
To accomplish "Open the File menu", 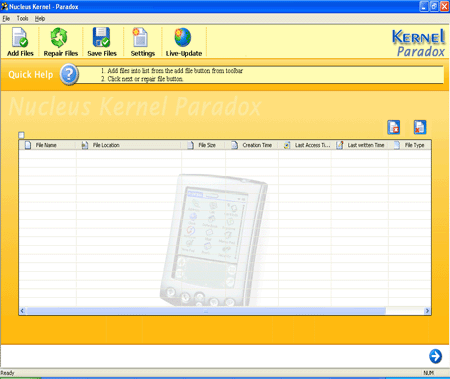I will (6, 19).
